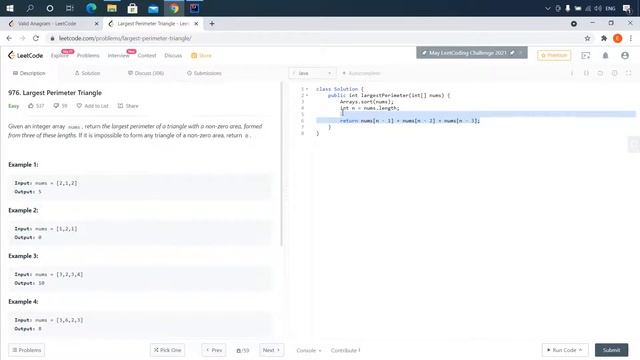Click Add to List

point(92,106)
